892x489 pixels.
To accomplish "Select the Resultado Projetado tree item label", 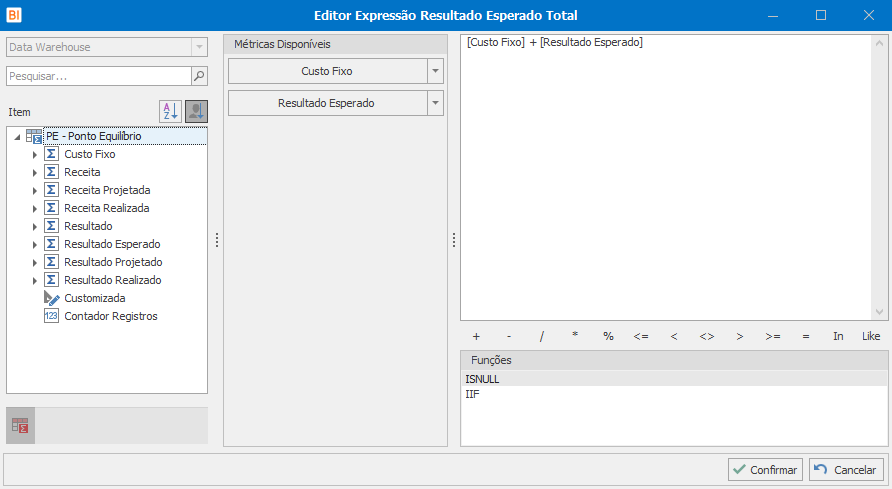I will [113, 262].
